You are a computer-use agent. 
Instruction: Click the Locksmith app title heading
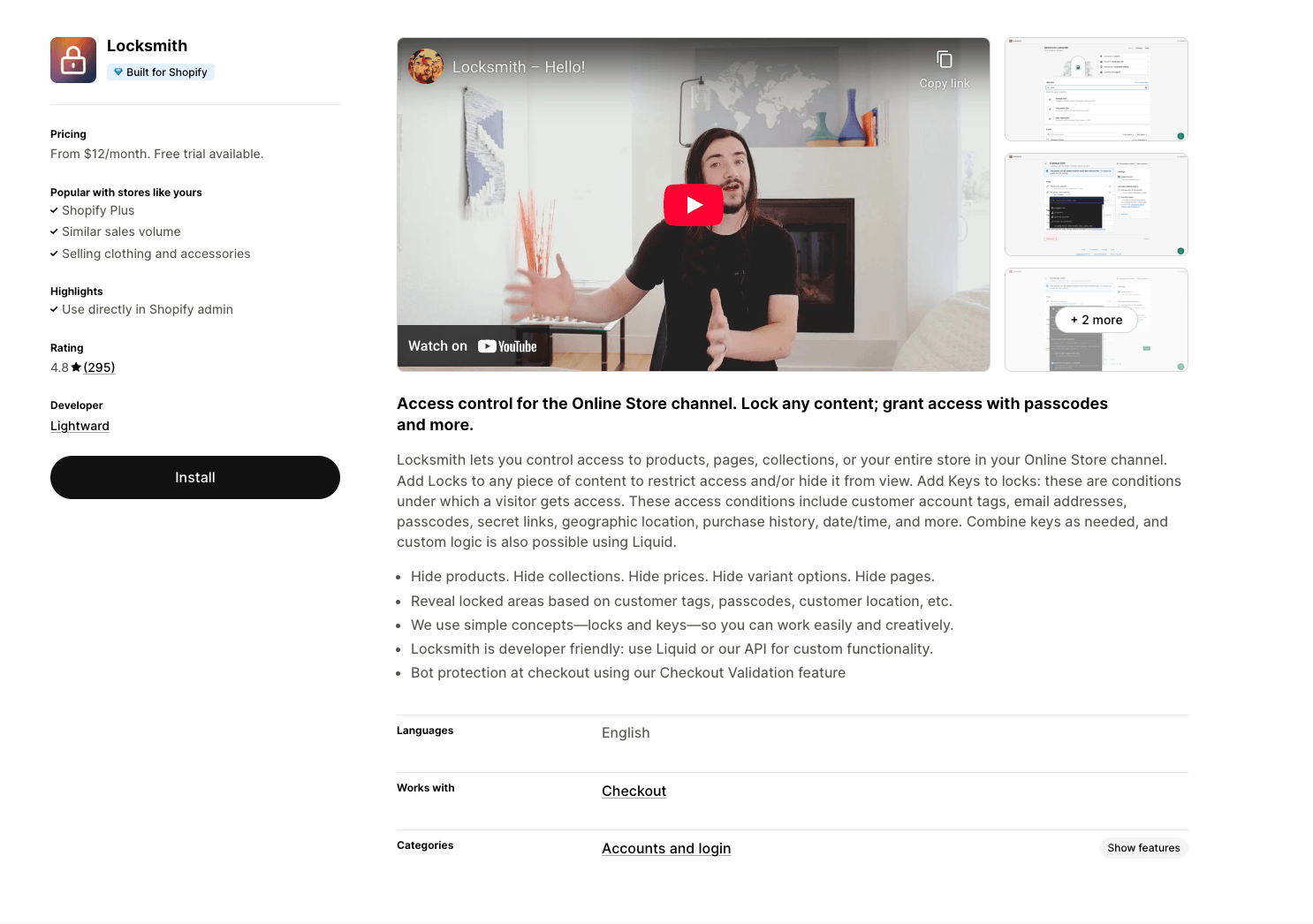[147, 46]
